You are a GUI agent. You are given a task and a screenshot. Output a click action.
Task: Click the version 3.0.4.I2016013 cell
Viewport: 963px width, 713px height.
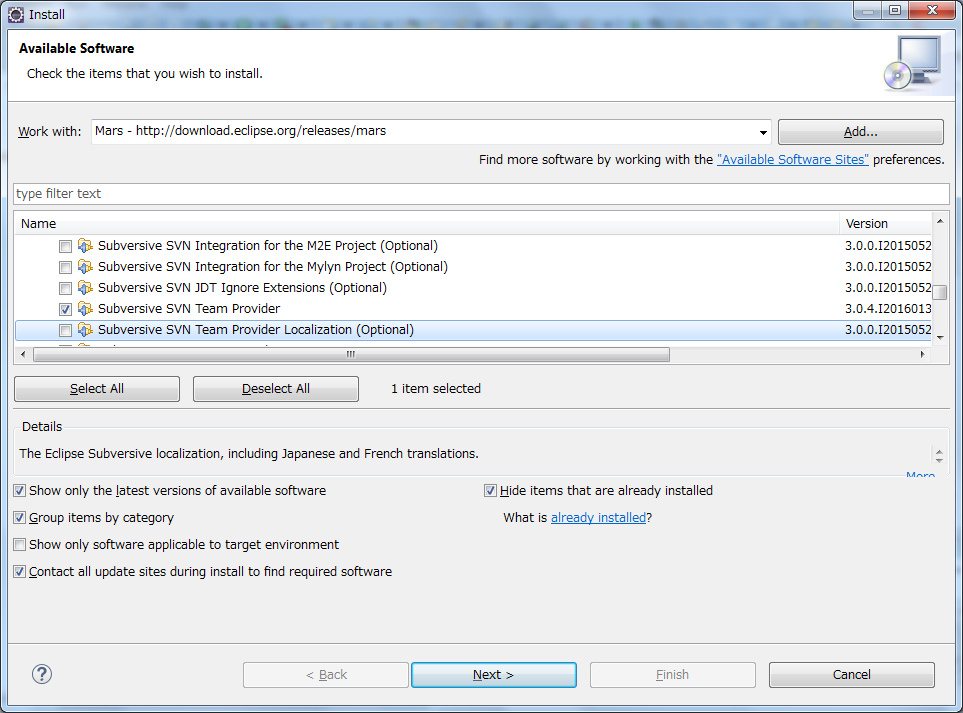888,308
